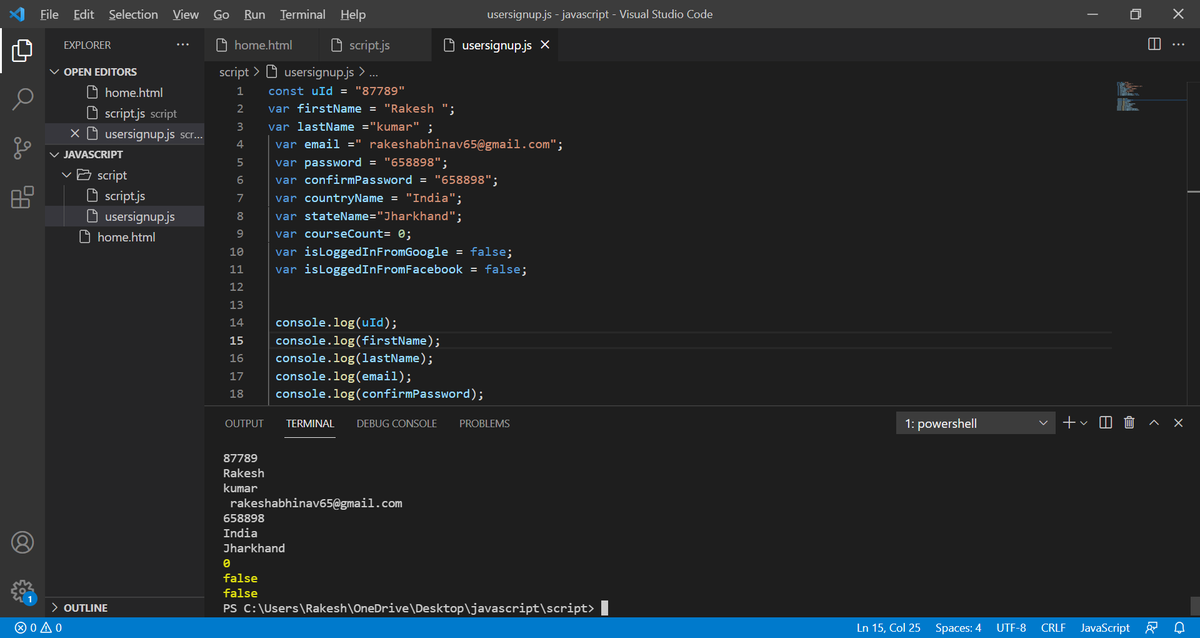
Task: Open notifications bell in status bar
Action: (1179, 628)
